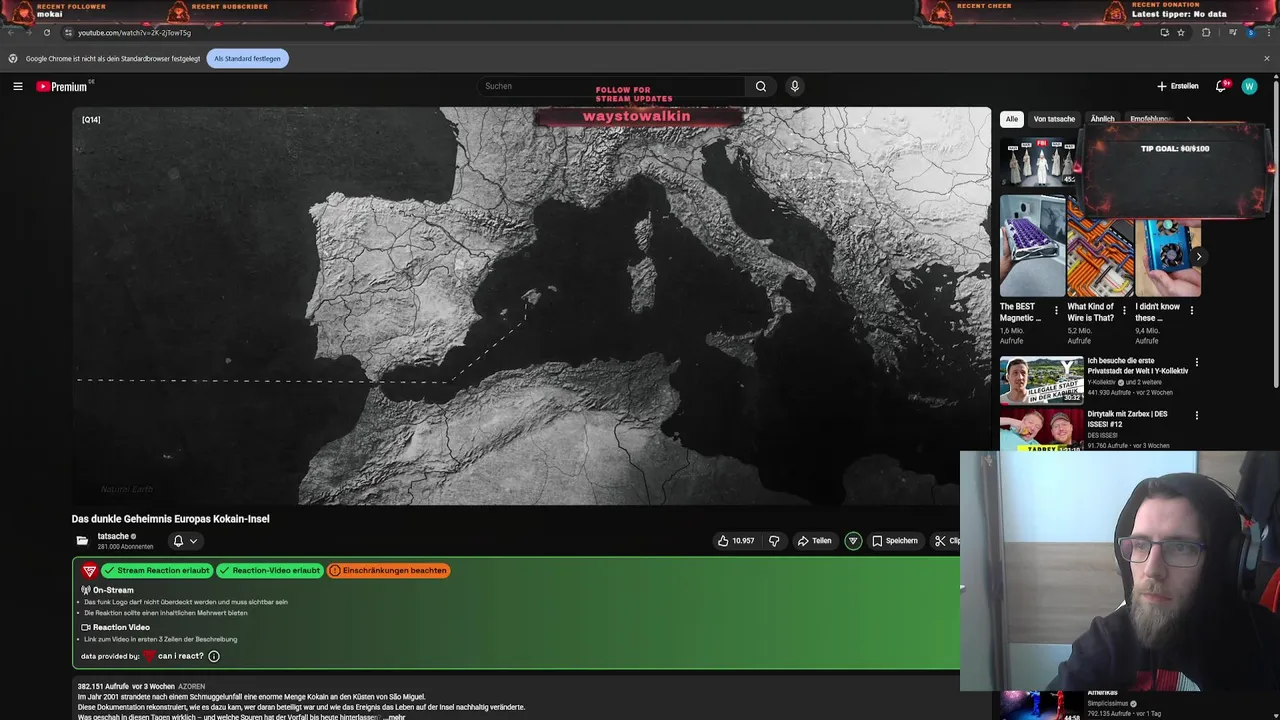Start voice search with microphone icon
Image resolution: width=1280 pixels, height=720 pixels.
tap(795, 86)
